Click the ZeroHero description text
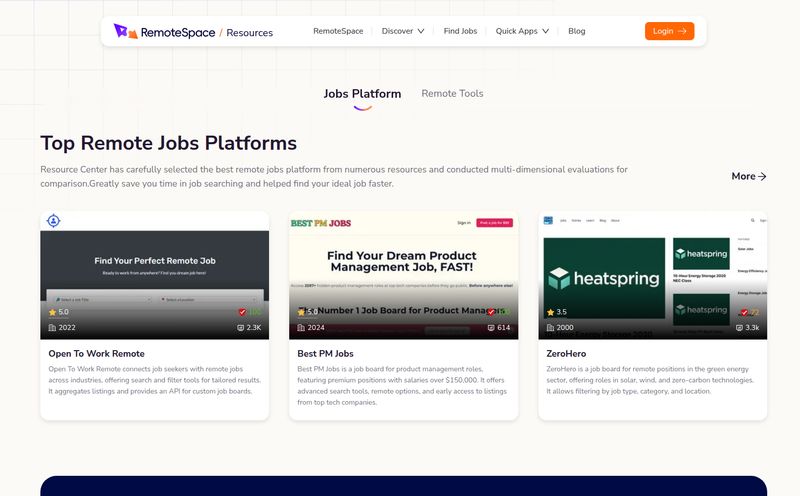This screenshot has width=800, height=496. (650, 380)
